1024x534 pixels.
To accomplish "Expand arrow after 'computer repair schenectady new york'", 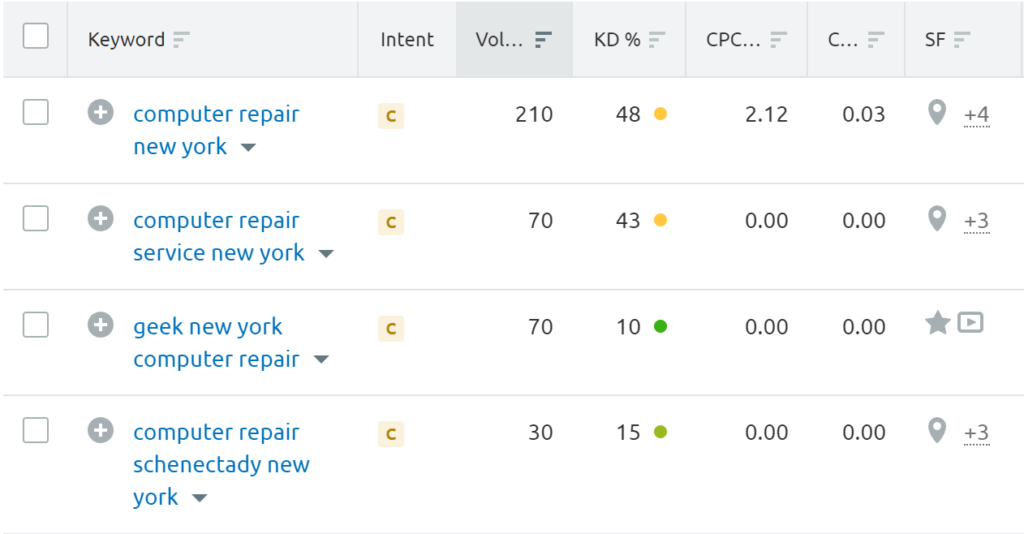I will point(200,498).
